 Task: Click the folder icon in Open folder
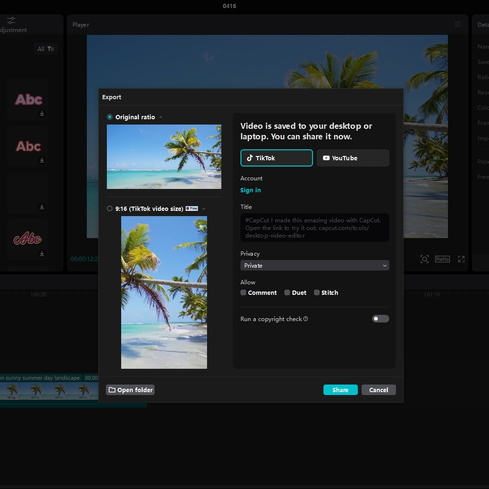(x=112, y=390)
